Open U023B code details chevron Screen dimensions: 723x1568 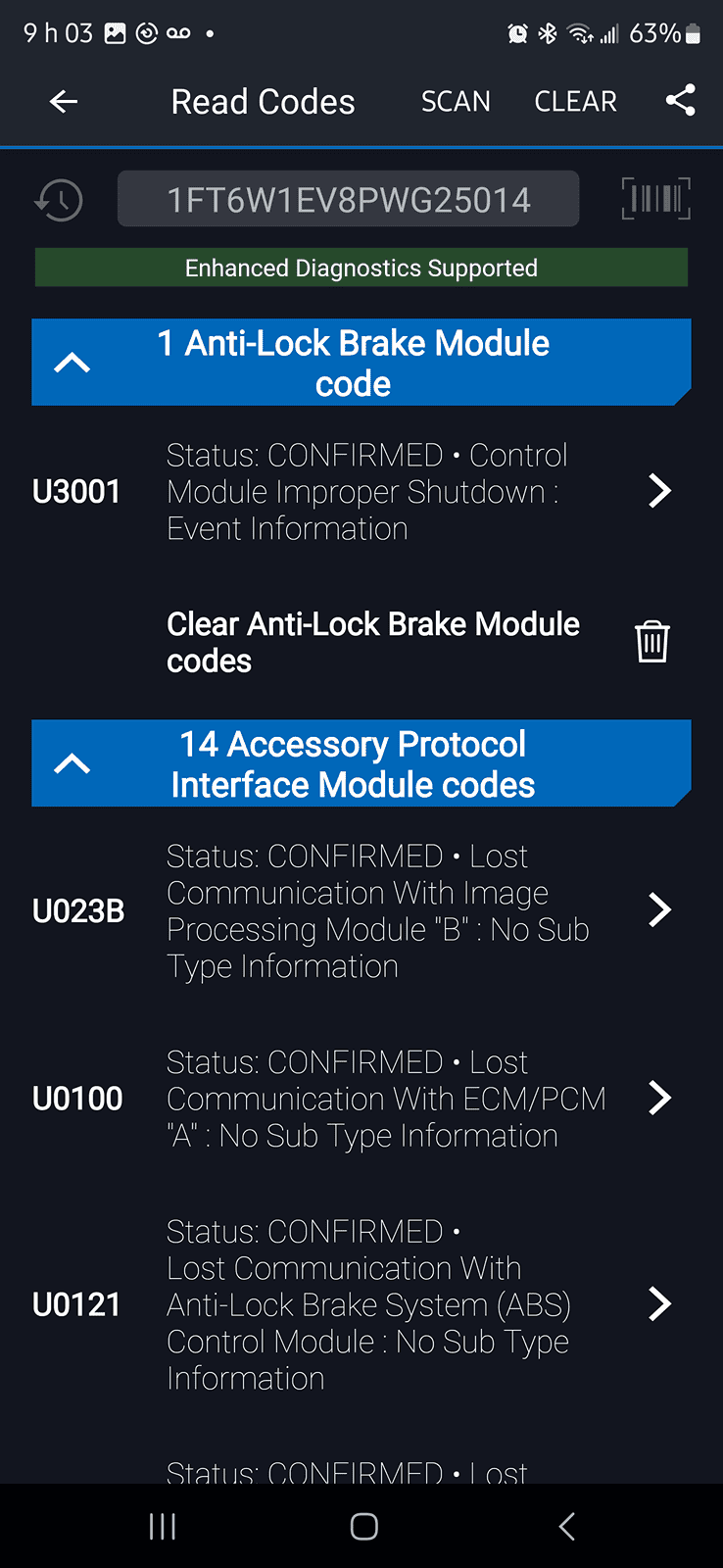(659, 910)
